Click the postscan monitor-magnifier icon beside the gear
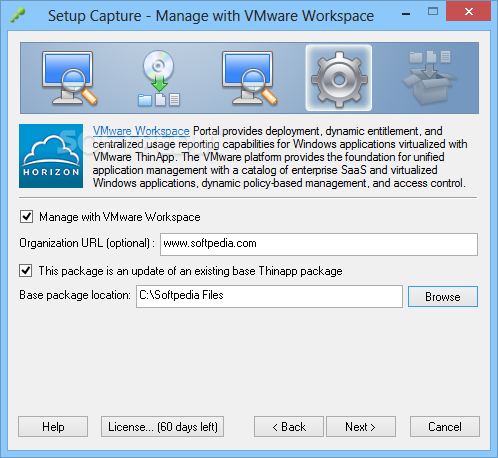498x458 pixels. 249,79
